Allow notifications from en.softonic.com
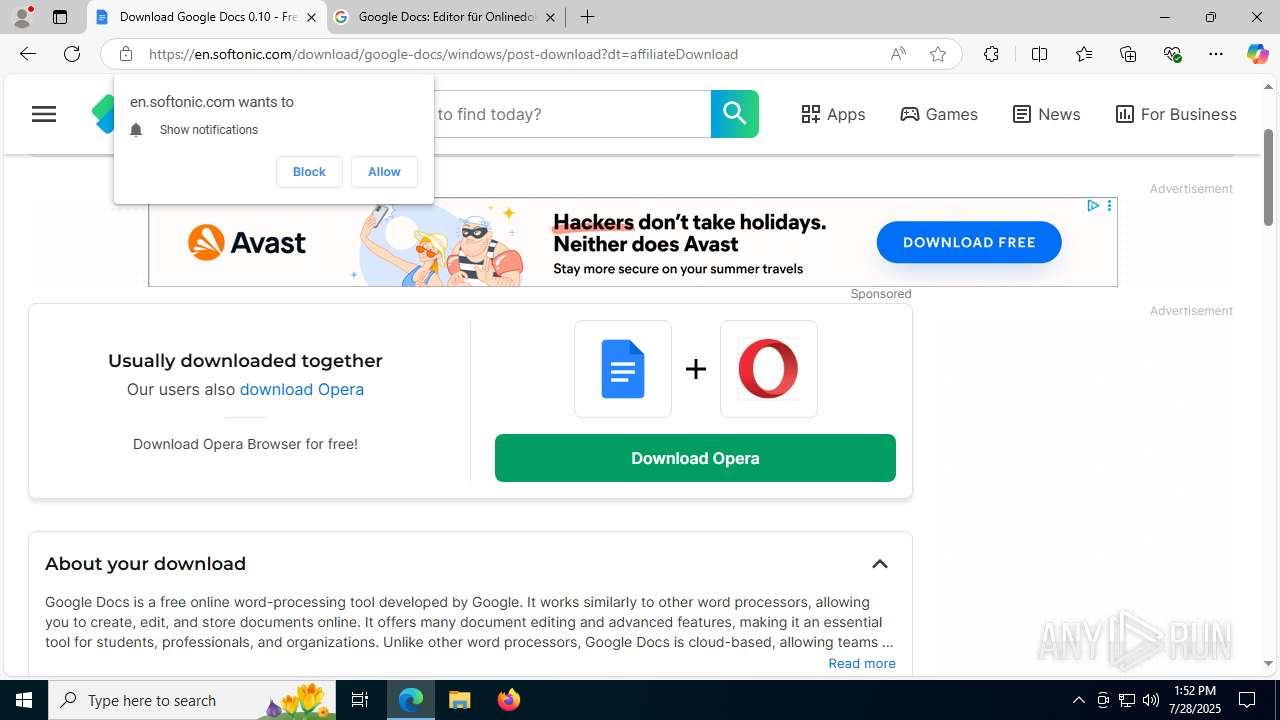Viewport: 1280px width, 720px height. click(384, 172)
